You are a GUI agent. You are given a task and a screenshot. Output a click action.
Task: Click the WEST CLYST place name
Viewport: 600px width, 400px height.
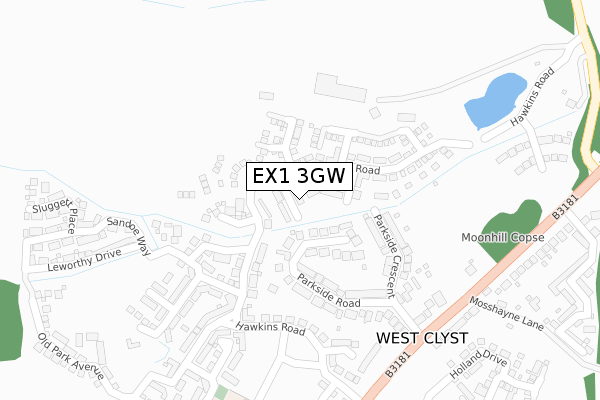pyautogui.click(x=422, y=338)
